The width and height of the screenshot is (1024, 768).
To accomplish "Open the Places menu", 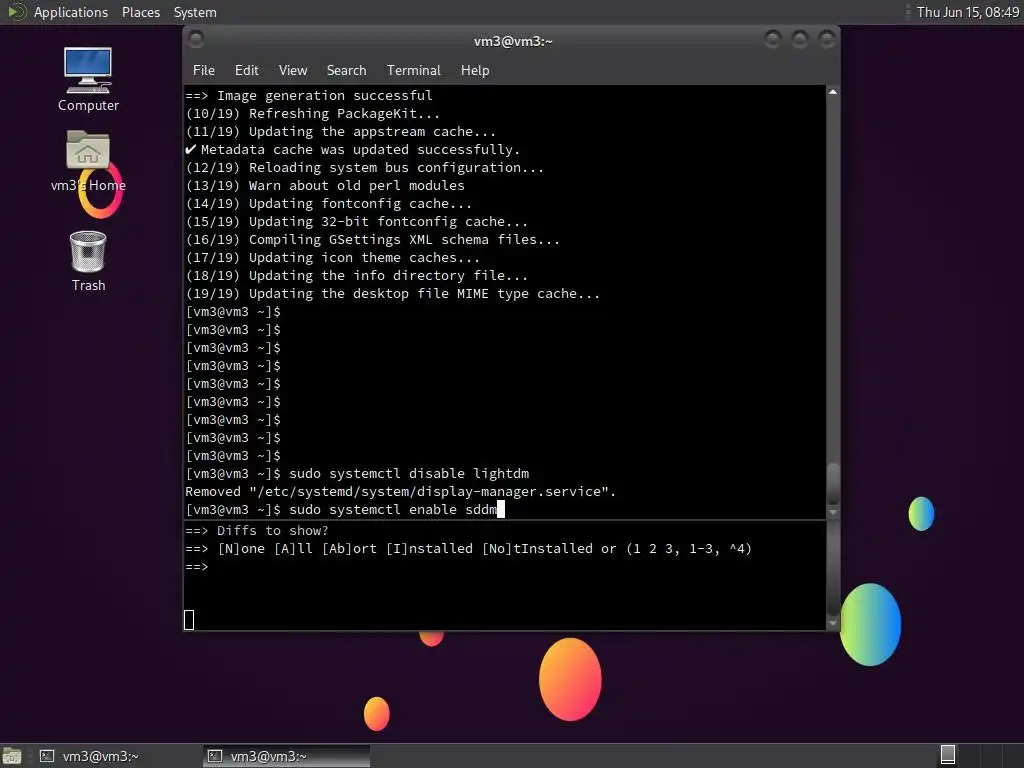I will click(140, 12).
